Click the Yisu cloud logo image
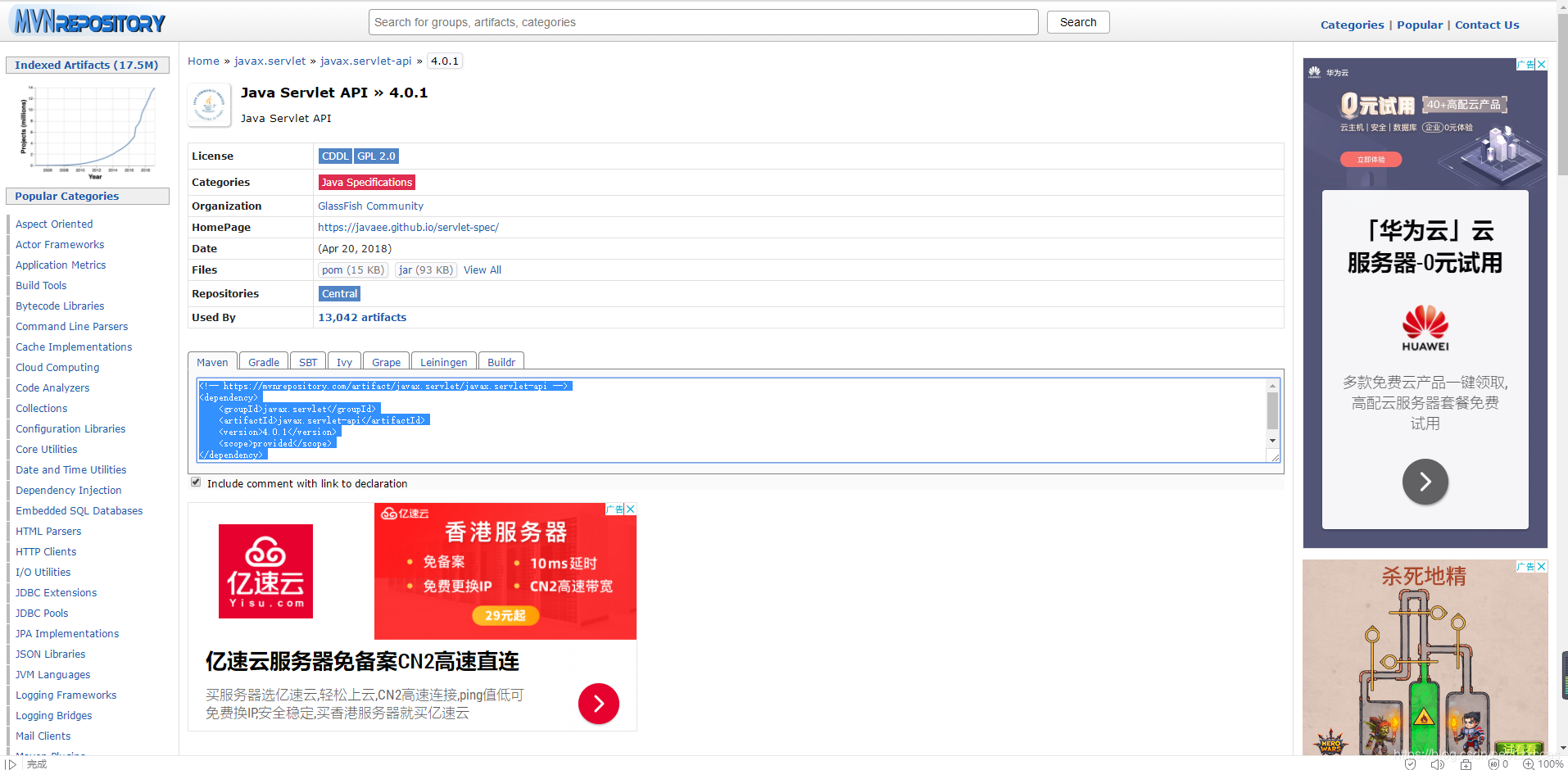 pos(265,571)
